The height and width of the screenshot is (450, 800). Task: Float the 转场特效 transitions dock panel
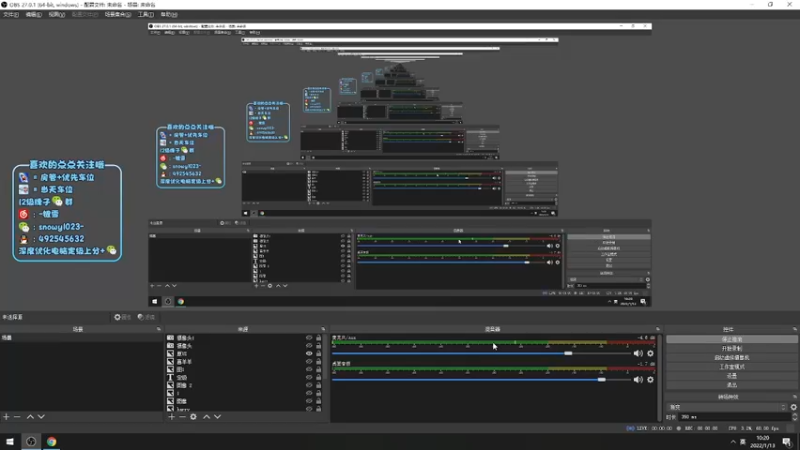click(794, 396)
